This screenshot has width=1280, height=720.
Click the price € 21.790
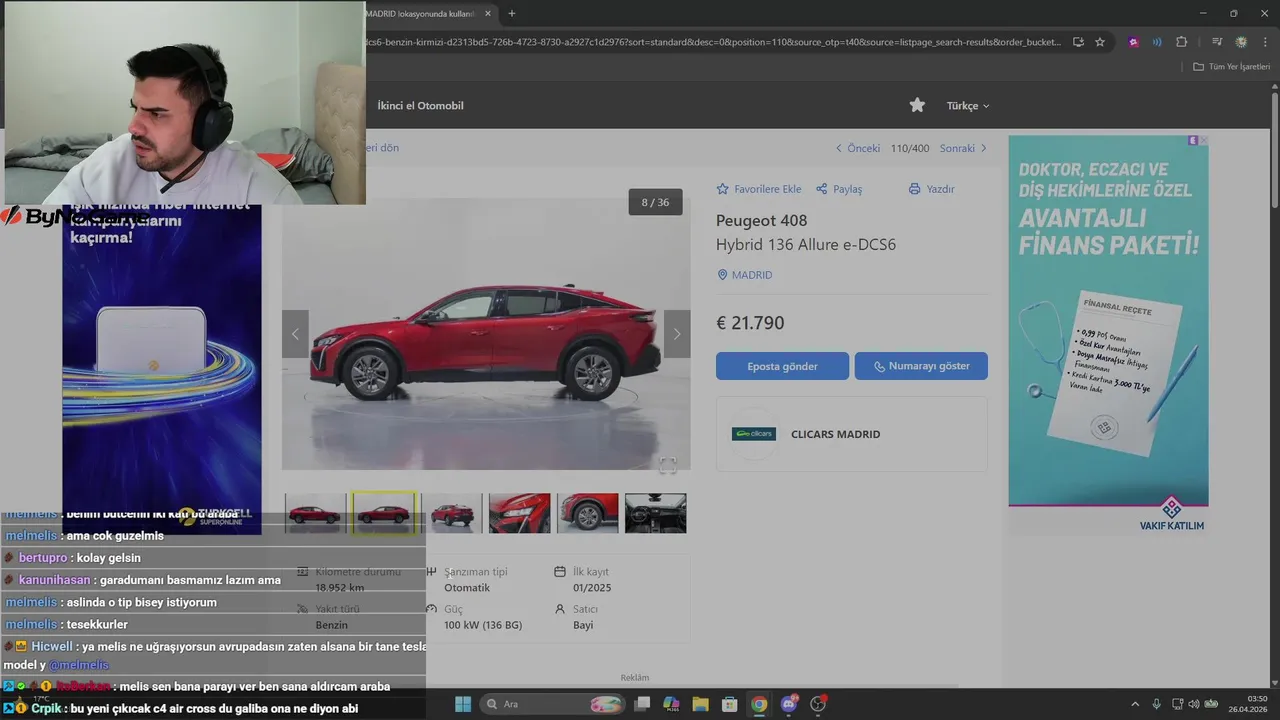(x=750, y=323)
